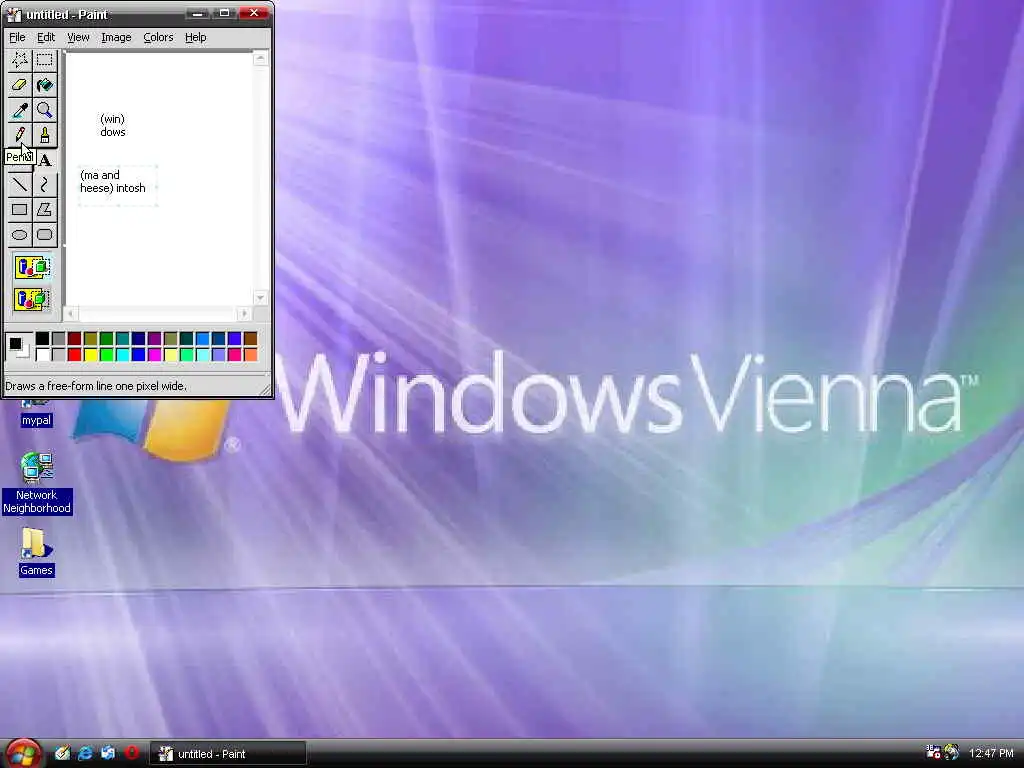Choose the bright red palette color

(x=74, y=355)
